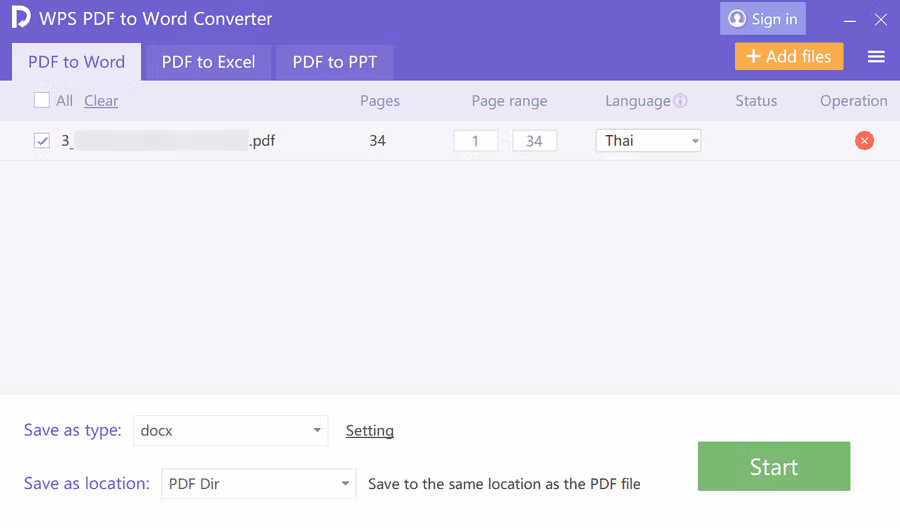The height and width of the screenshot is (528, 900).
Task: Switch to the PDF to Word tab
Action: pos(76,62)
